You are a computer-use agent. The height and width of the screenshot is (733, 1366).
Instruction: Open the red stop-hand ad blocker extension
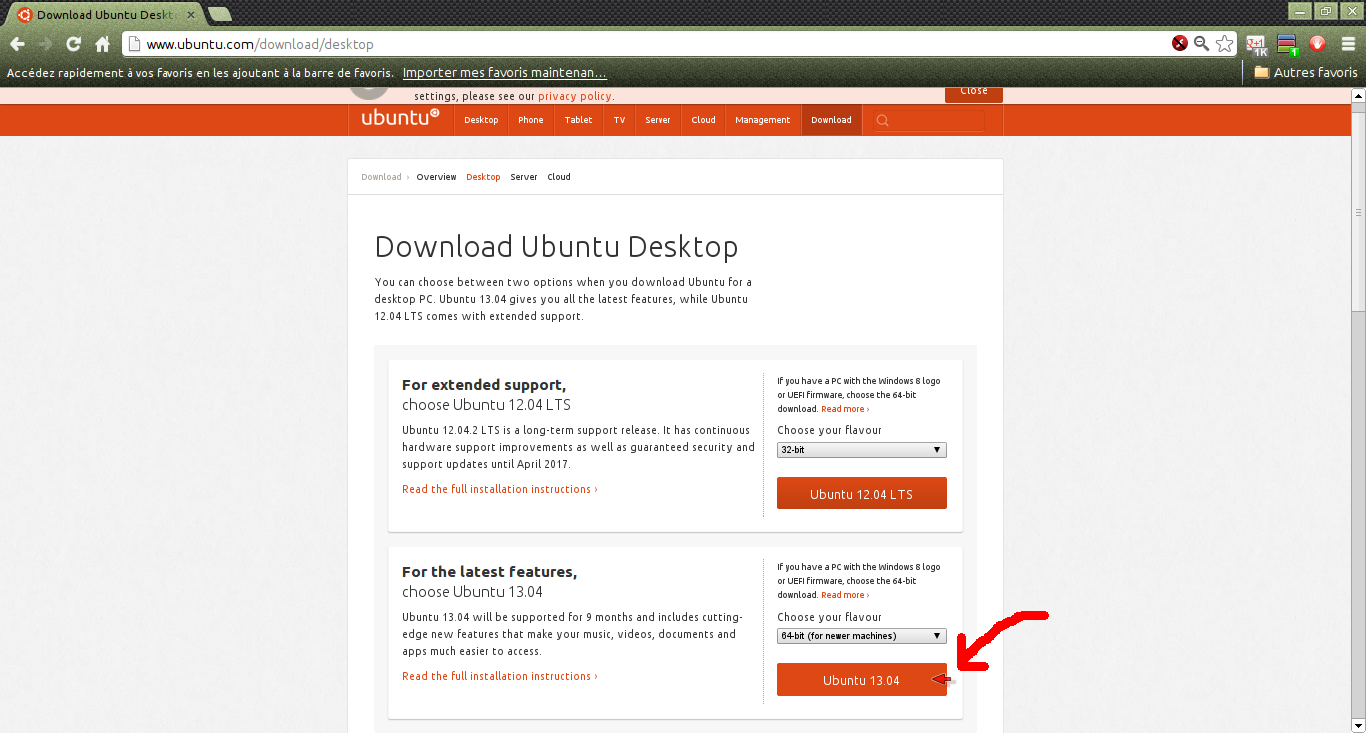pyautogui.click(x=1317, y=43)
